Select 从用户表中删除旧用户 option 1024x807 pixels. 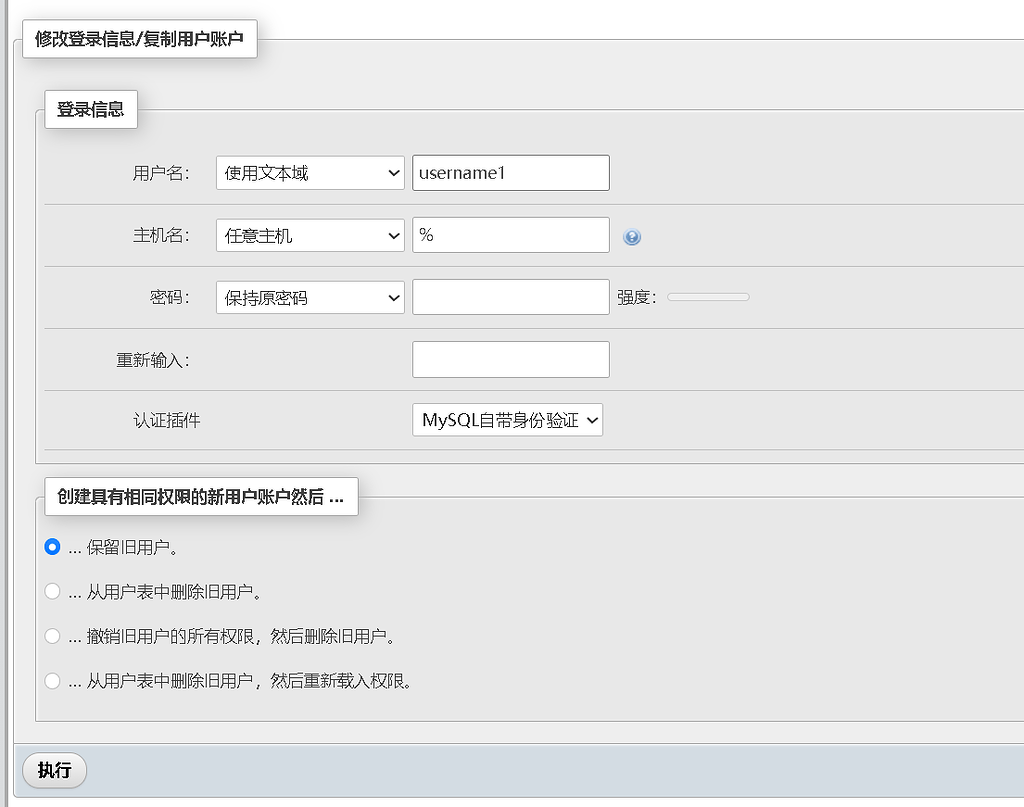coord(52,591)
